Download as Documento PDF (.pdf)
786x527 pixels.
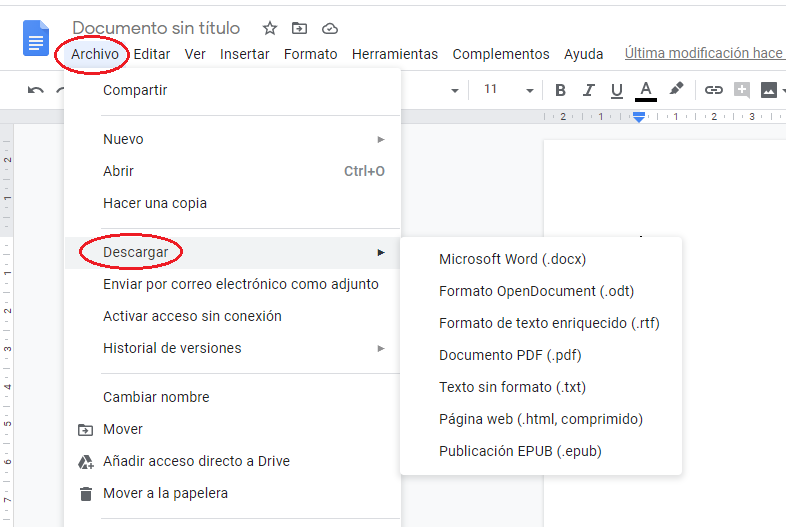[510, 355]
